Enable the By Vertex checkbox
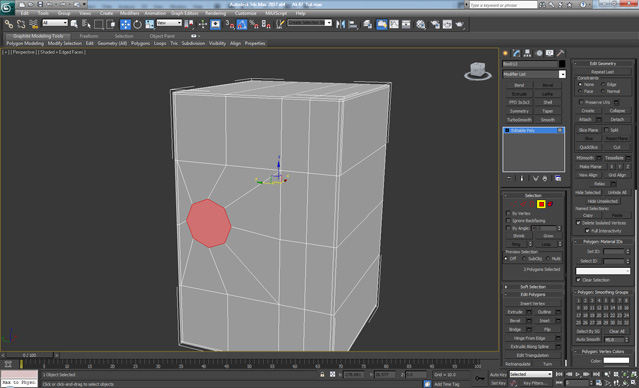Image resolution: width=639 pixels, height=388 pixels. point(508,213)
